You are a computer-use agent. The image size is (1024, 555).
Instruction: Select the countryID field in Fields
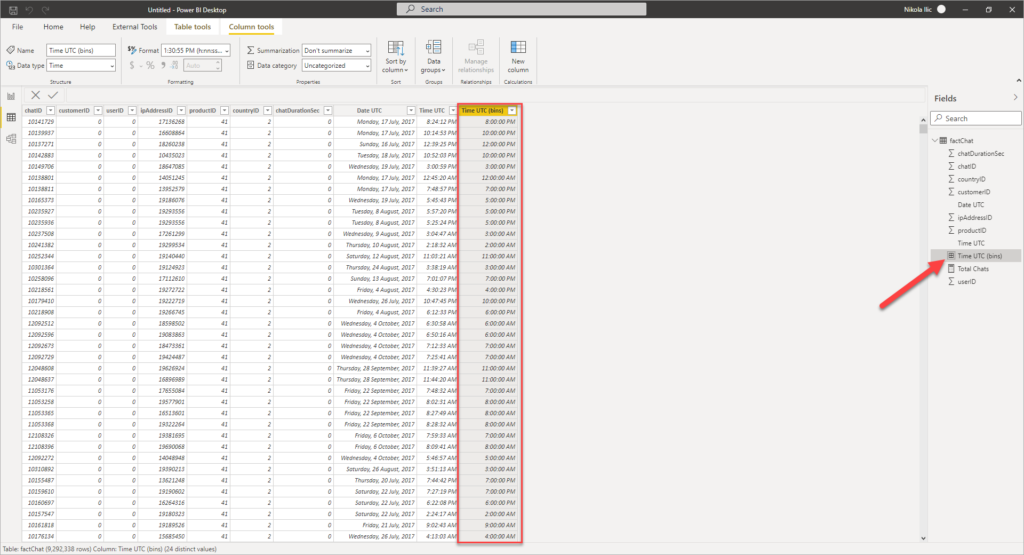971,179
